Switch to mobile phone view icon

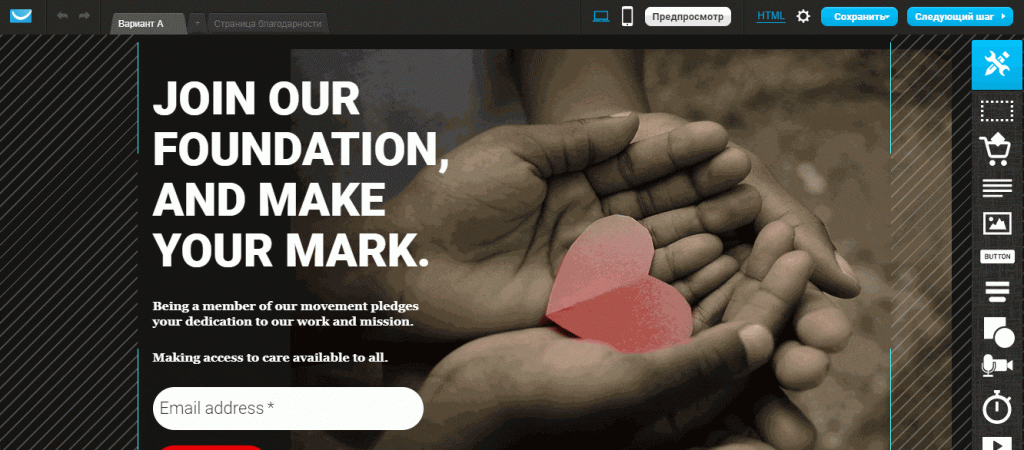click(628, 16)
